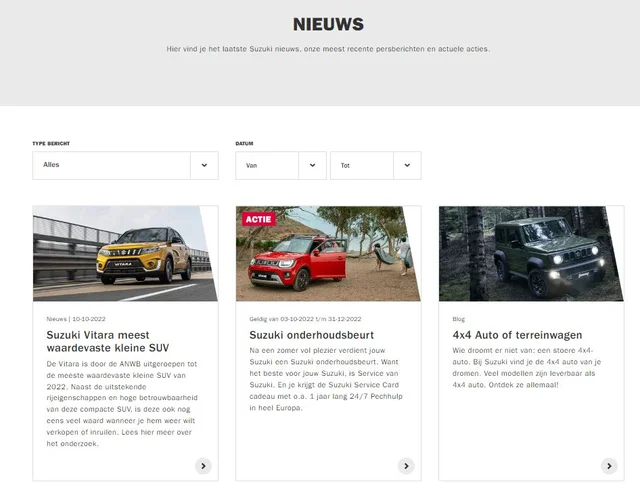This screenshot has width=640, height=486.
Task: Open the red Suzuki Ignis beach image
Action: [x=328, y=253]
